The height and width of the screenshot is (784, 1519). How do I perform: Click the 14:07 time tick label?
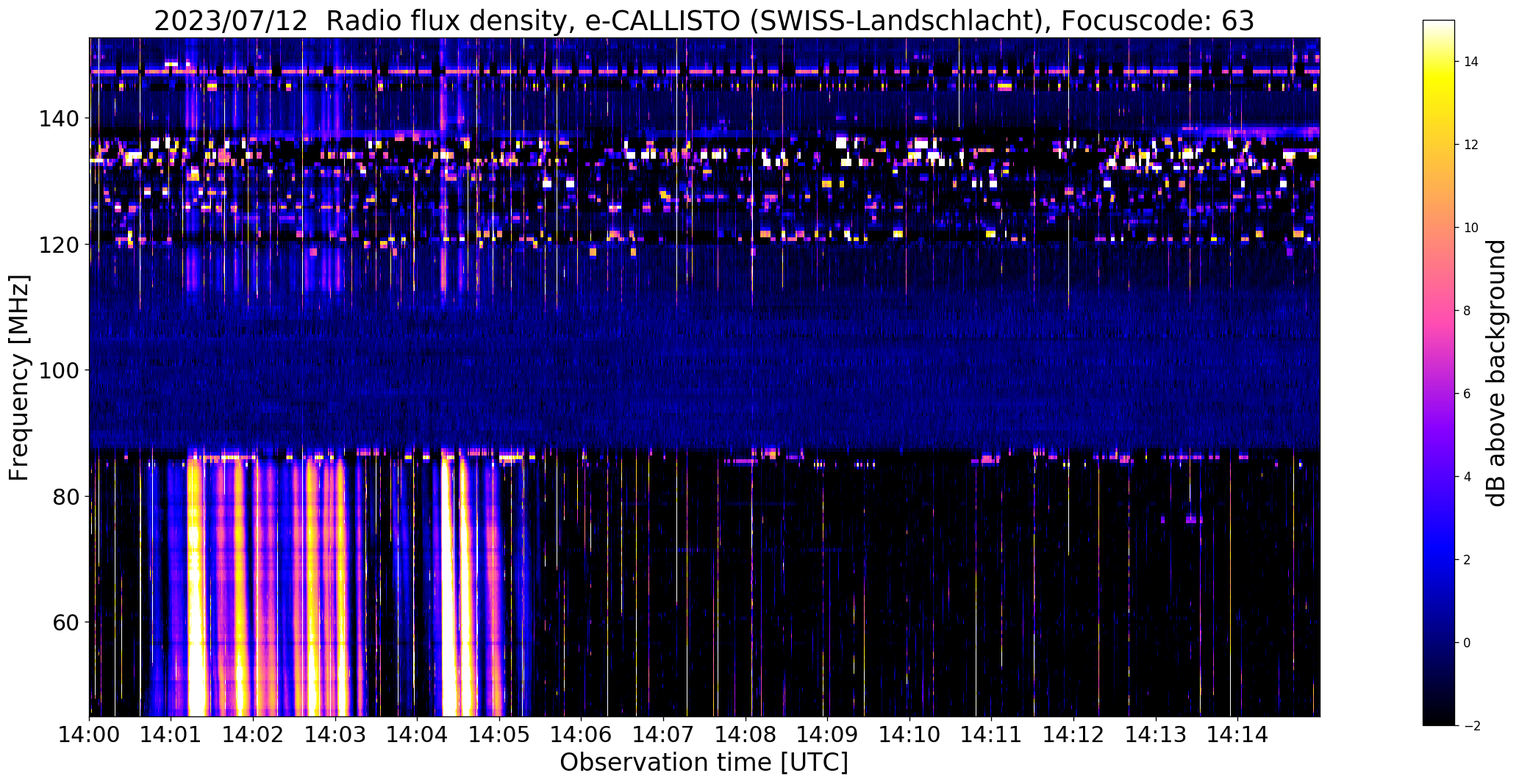tap(663, 733)
